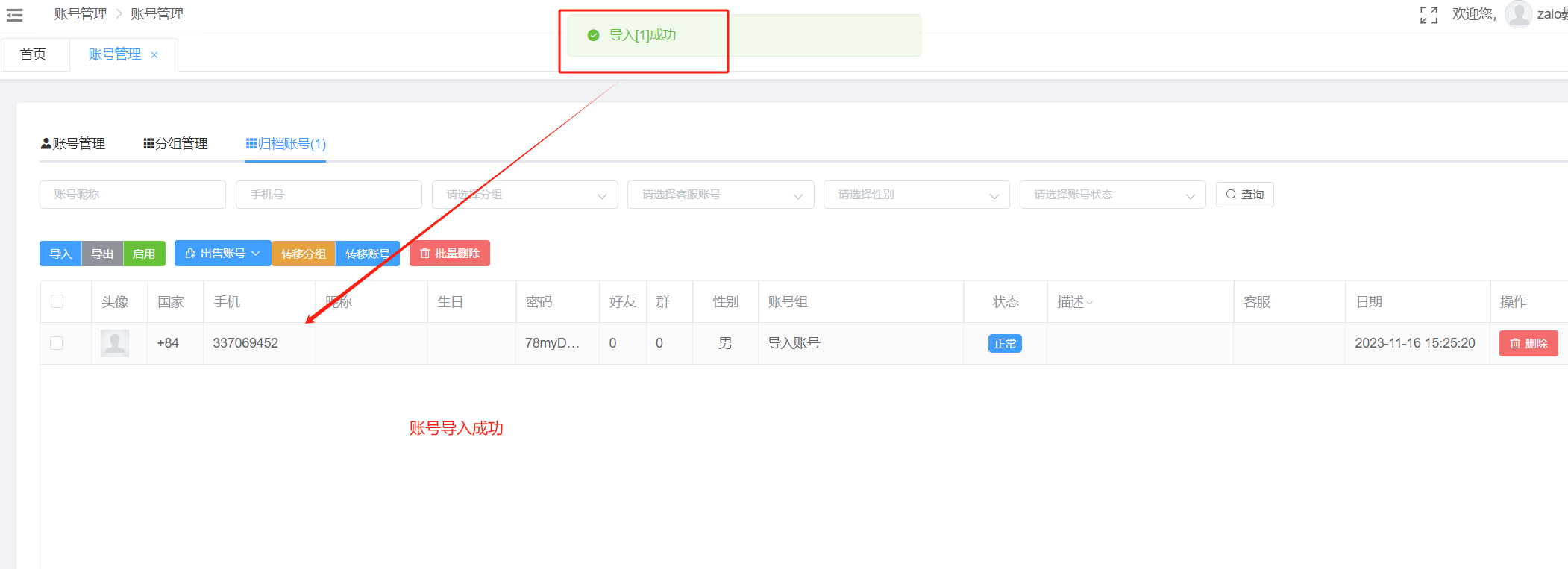The image size is (1568, 569).
Task: Focus the 账号昵称 input field
Action: (x=132, y=195)
